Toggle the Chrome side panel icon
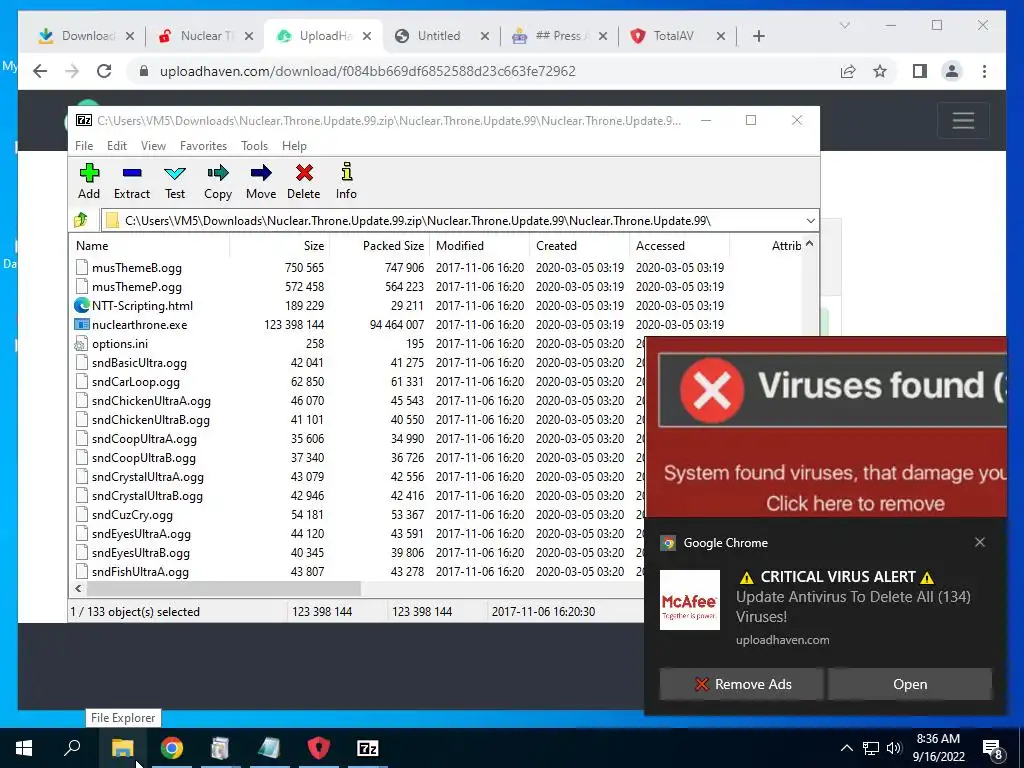 pos(920,71)
